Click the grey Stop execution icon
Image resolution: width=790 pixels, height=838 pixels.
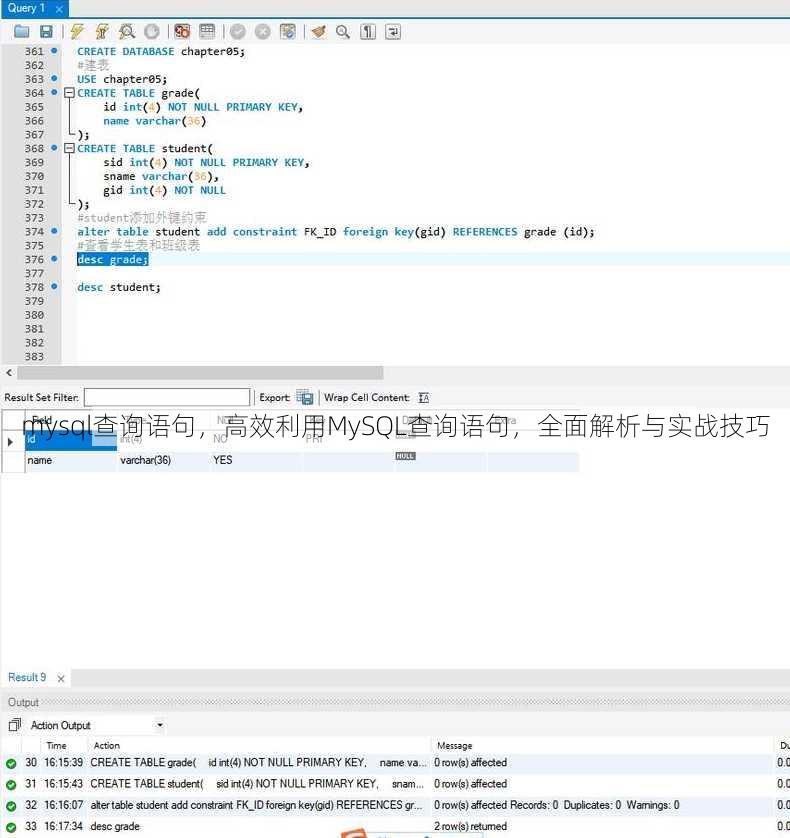click(x=152, y=32)
